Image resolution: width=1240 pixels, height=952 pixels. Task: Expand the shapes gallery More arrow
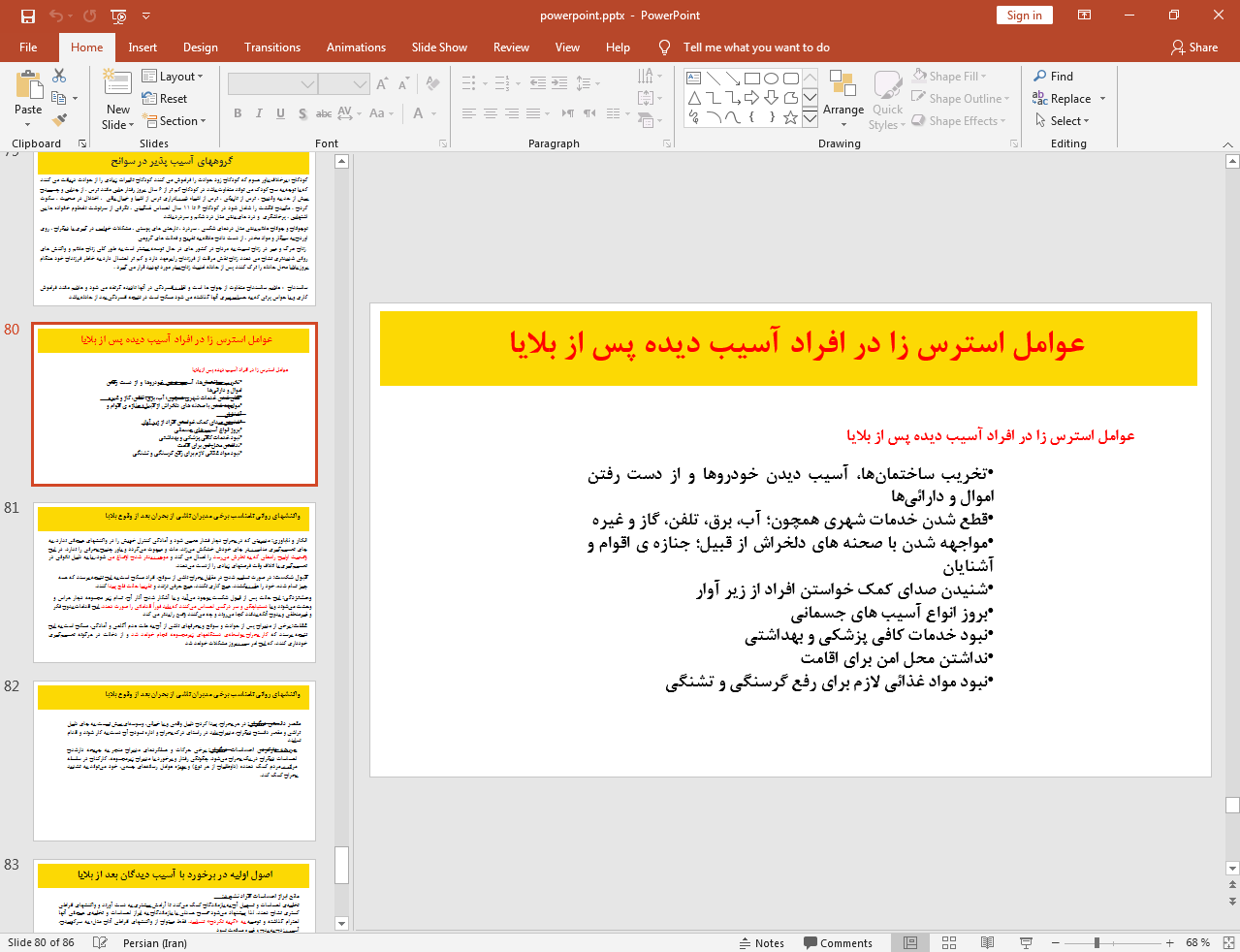coord(811,117)
